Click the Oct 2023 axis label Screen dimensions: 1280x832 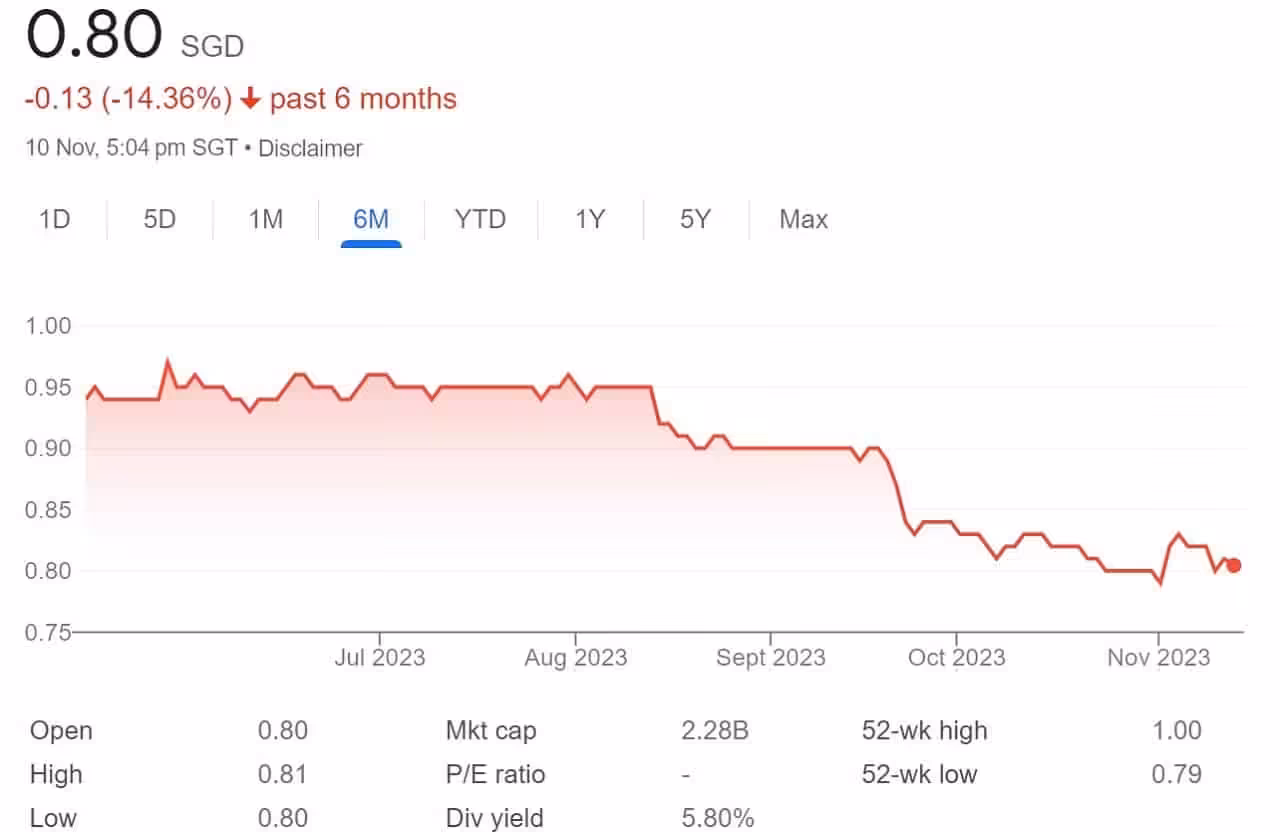coord(957,657)
